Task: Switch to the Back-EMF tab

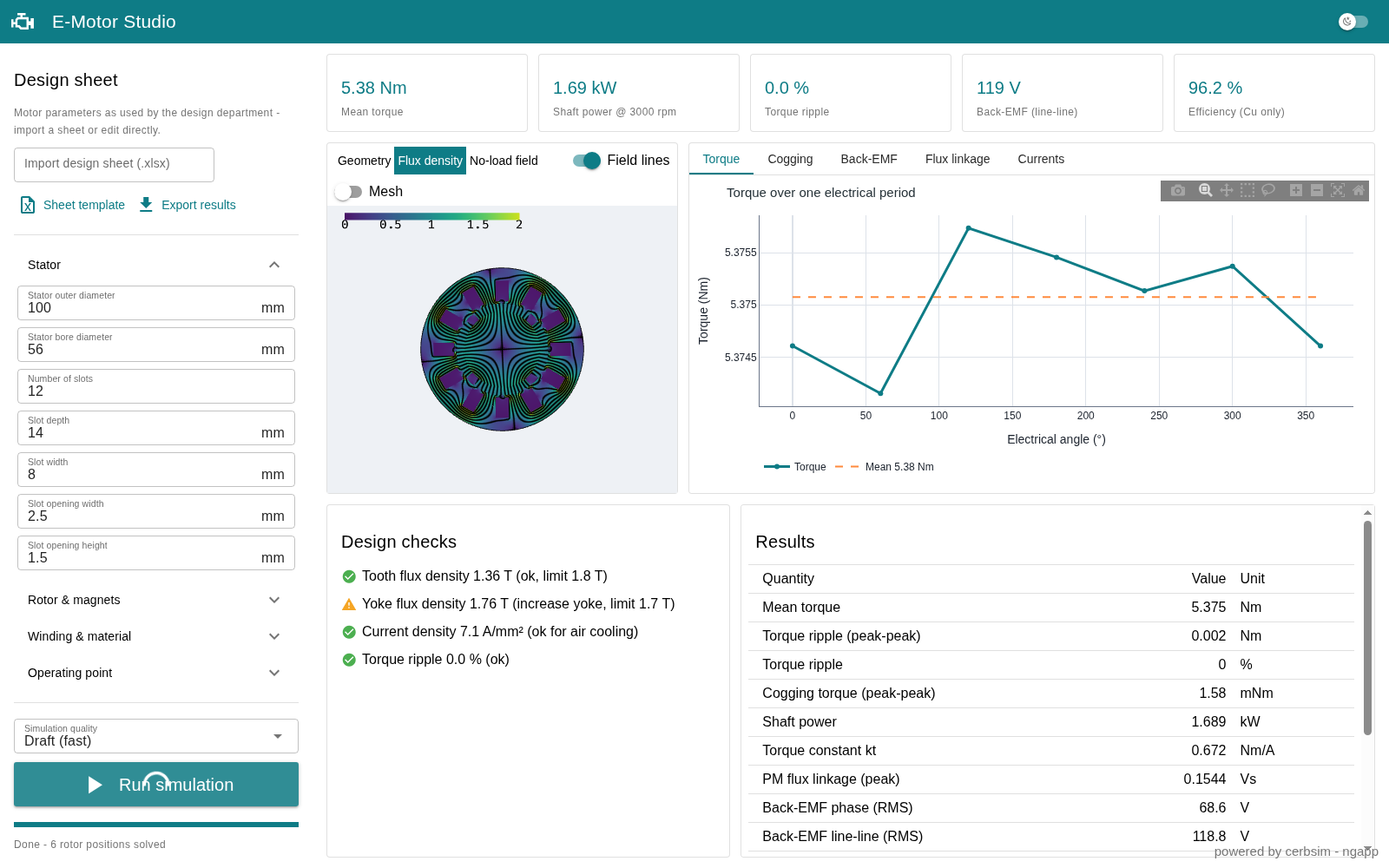Action: coord(869,159)
